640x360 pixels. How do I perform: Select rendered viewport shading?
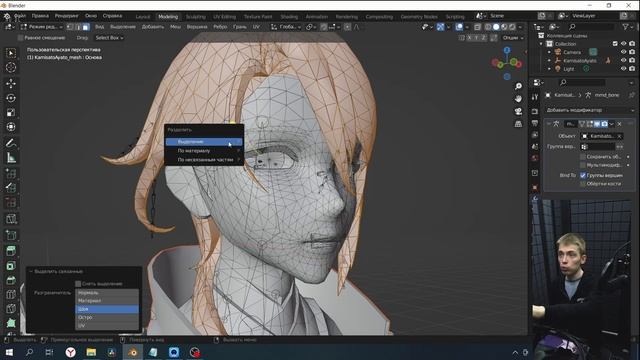coord(512,27)
